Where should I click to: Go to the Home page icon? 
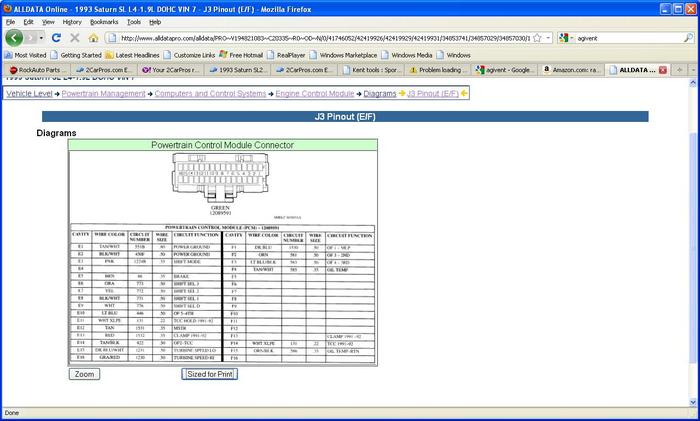click(93, 38)
